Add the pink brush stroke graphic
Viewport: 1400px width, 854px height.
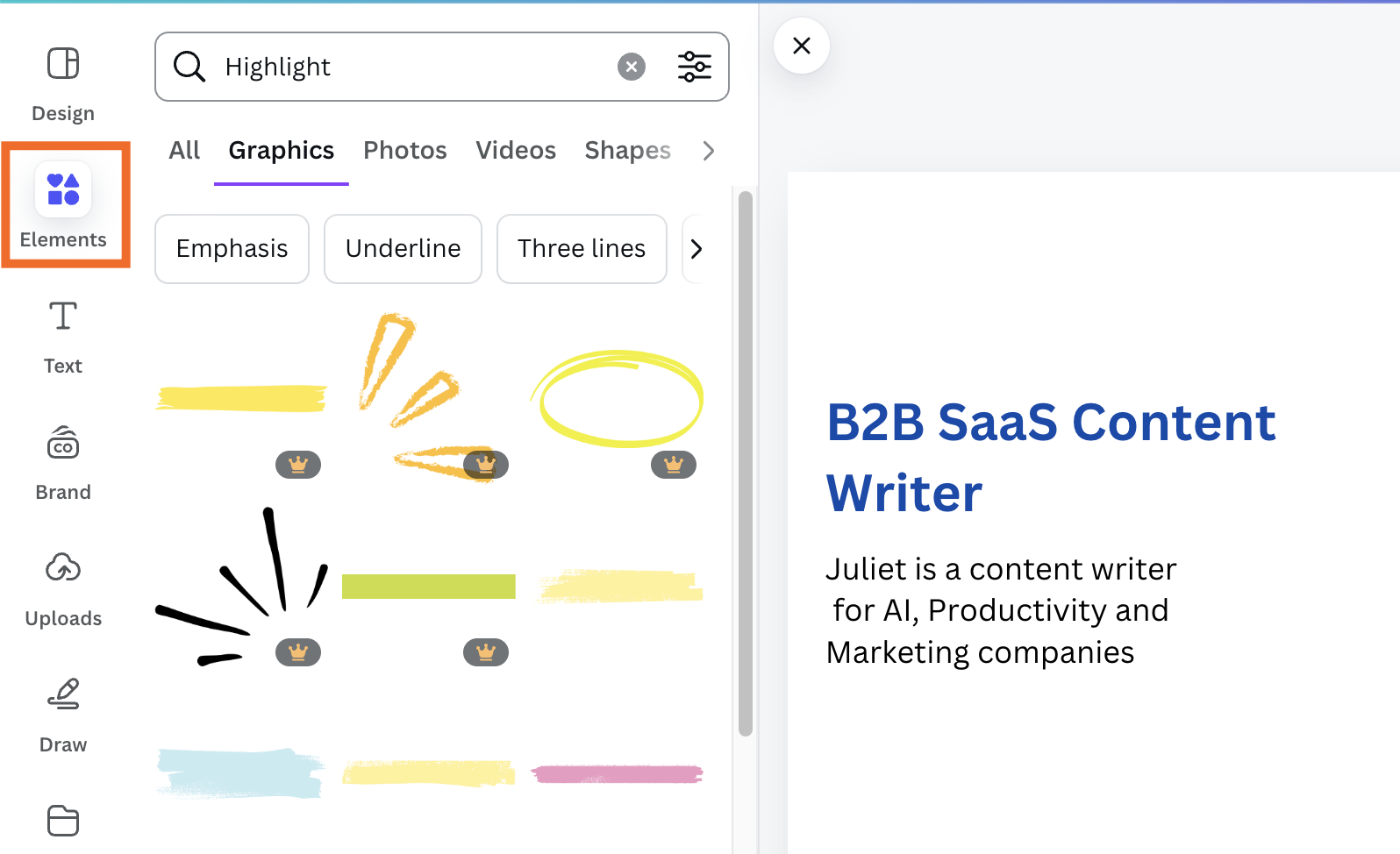click(x=618, y=773)
